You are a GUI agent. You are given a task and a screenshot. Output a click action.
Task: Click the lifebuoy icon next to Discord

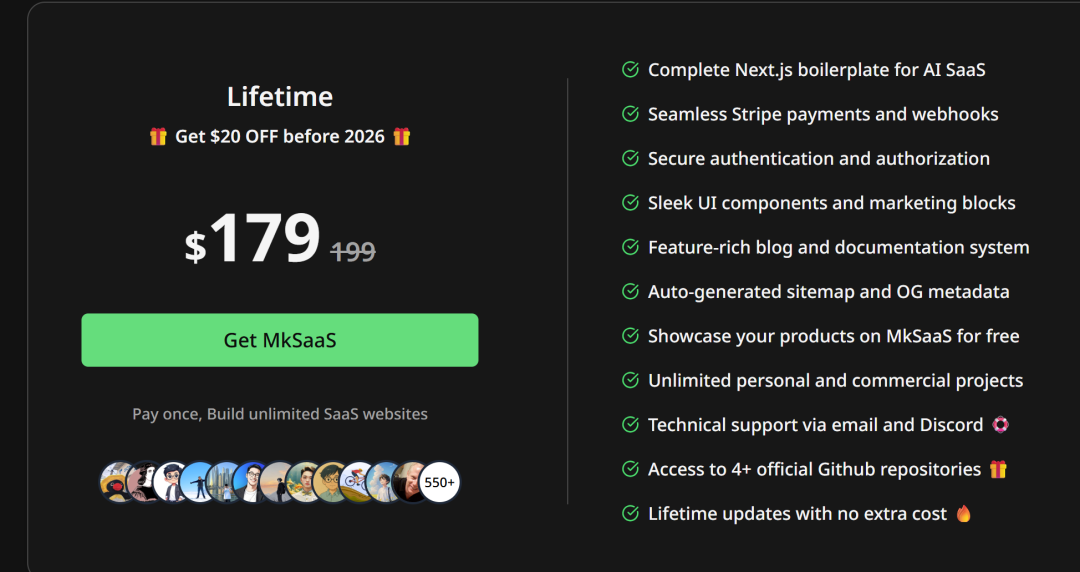[x=1000, y=425]
